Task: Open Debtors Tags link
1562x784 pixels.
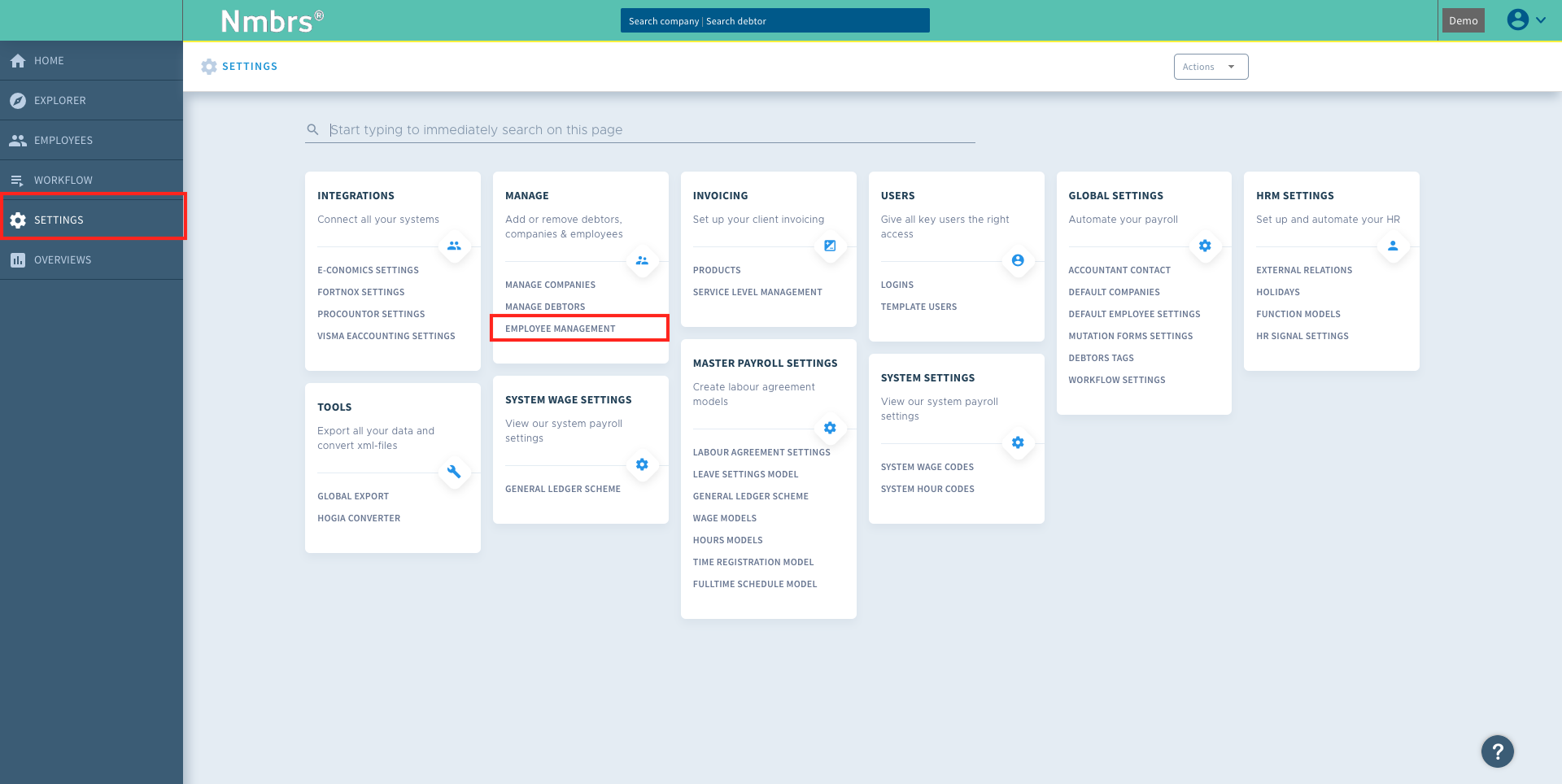Action: click(1101, 358)
